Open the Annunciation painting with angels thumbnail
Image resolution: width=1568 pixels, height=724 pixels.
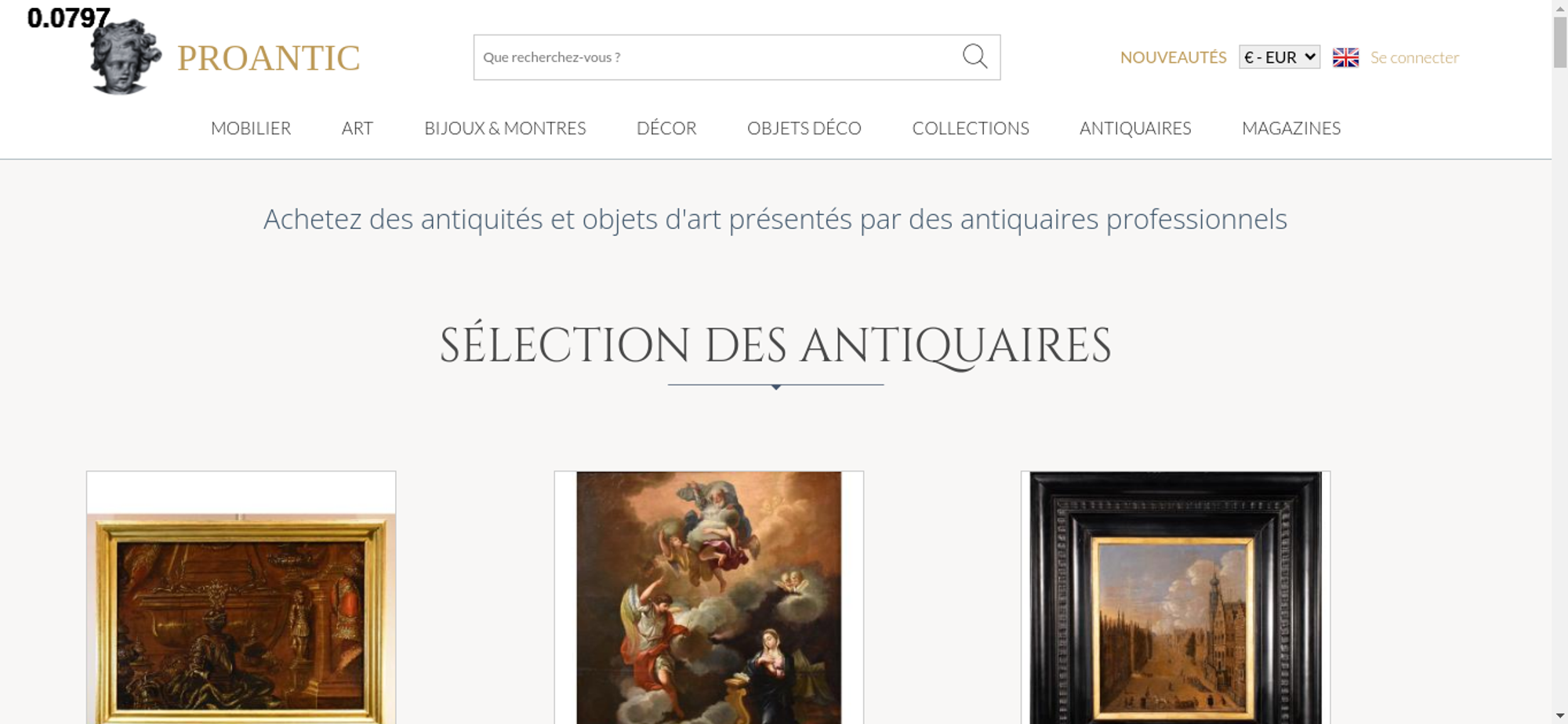click(x=709, y=598)
